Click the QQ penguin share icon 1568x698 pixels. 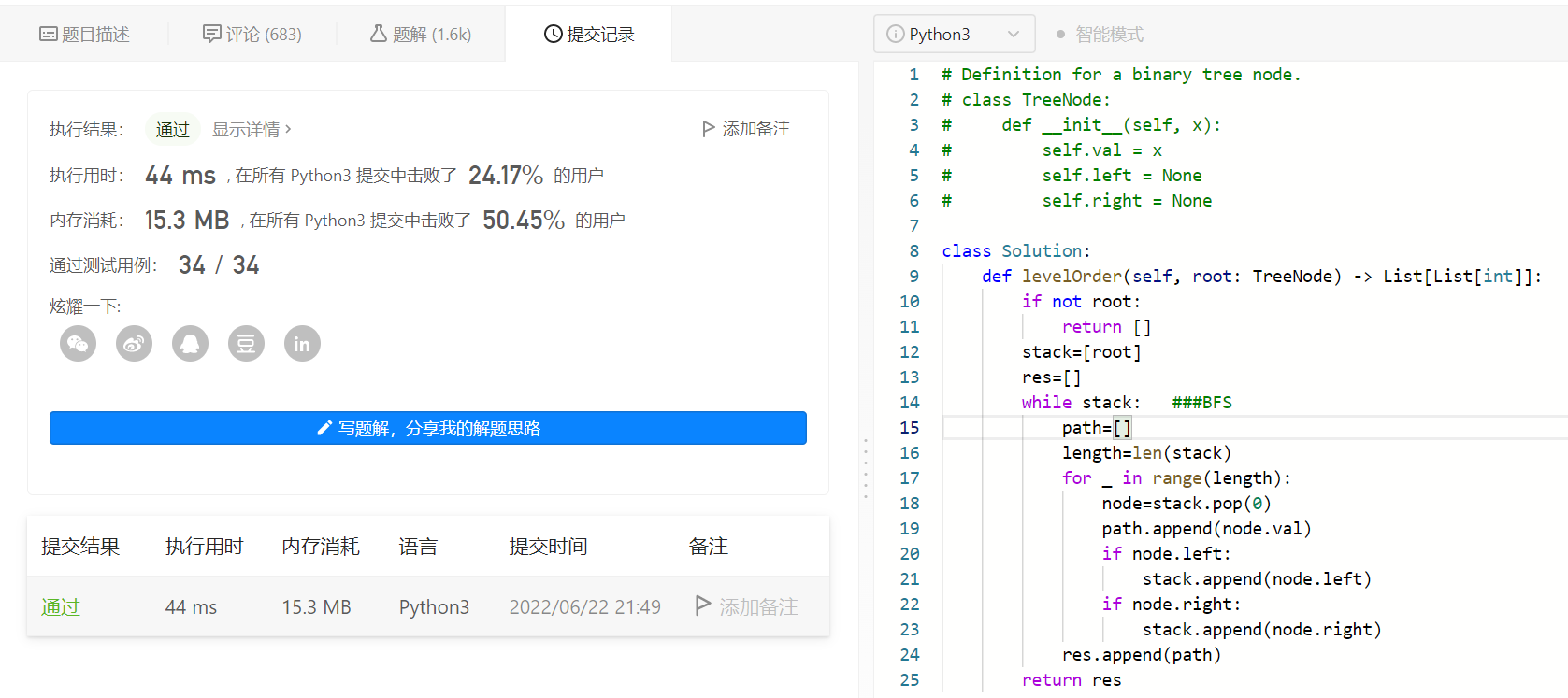(x=190, y=344)
